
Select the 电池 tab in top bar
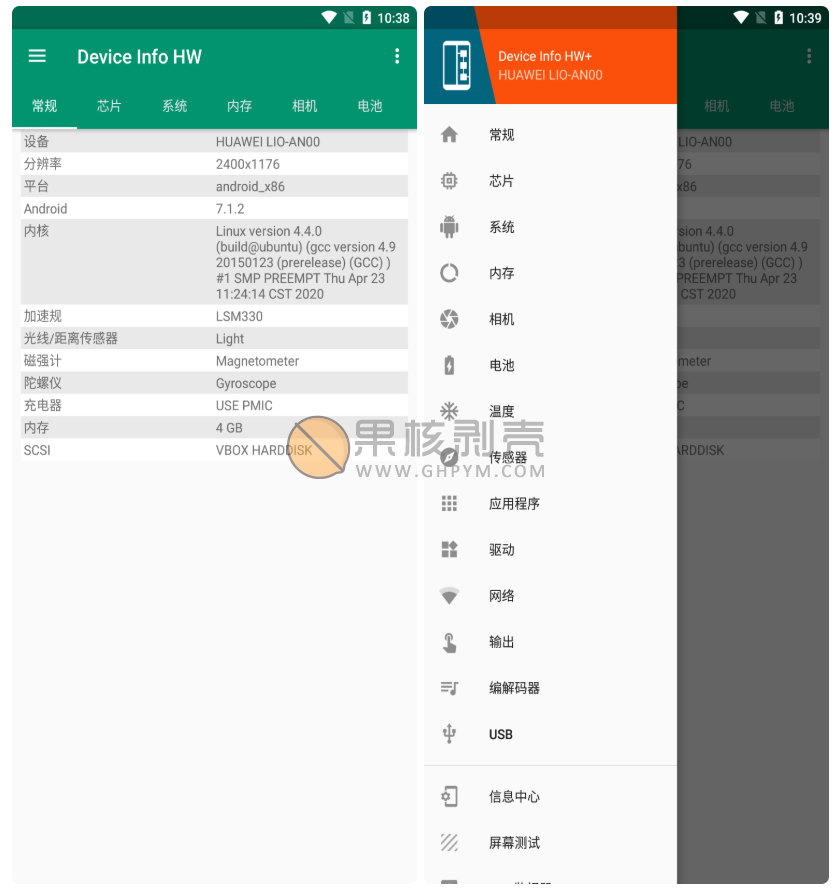point(370,106)
